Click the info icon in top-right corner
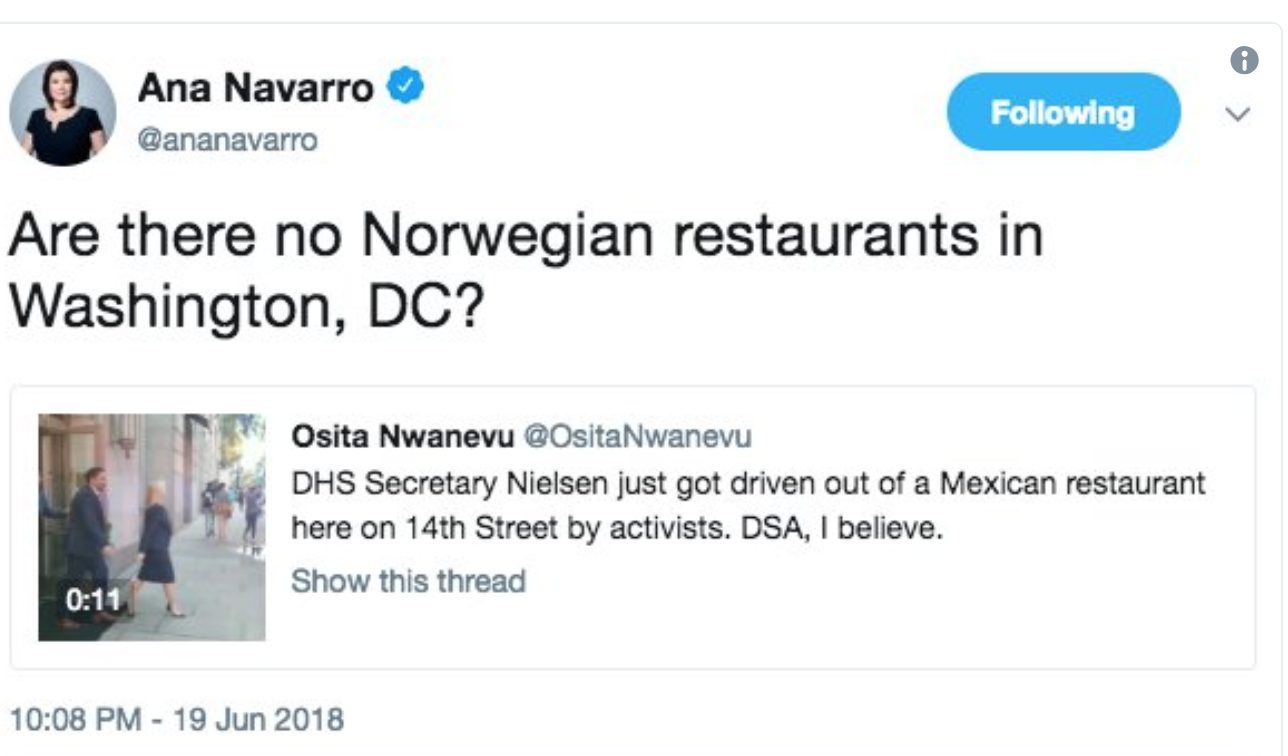The width and height of the screenshot is (1288, 756). tap(1243, 60)
